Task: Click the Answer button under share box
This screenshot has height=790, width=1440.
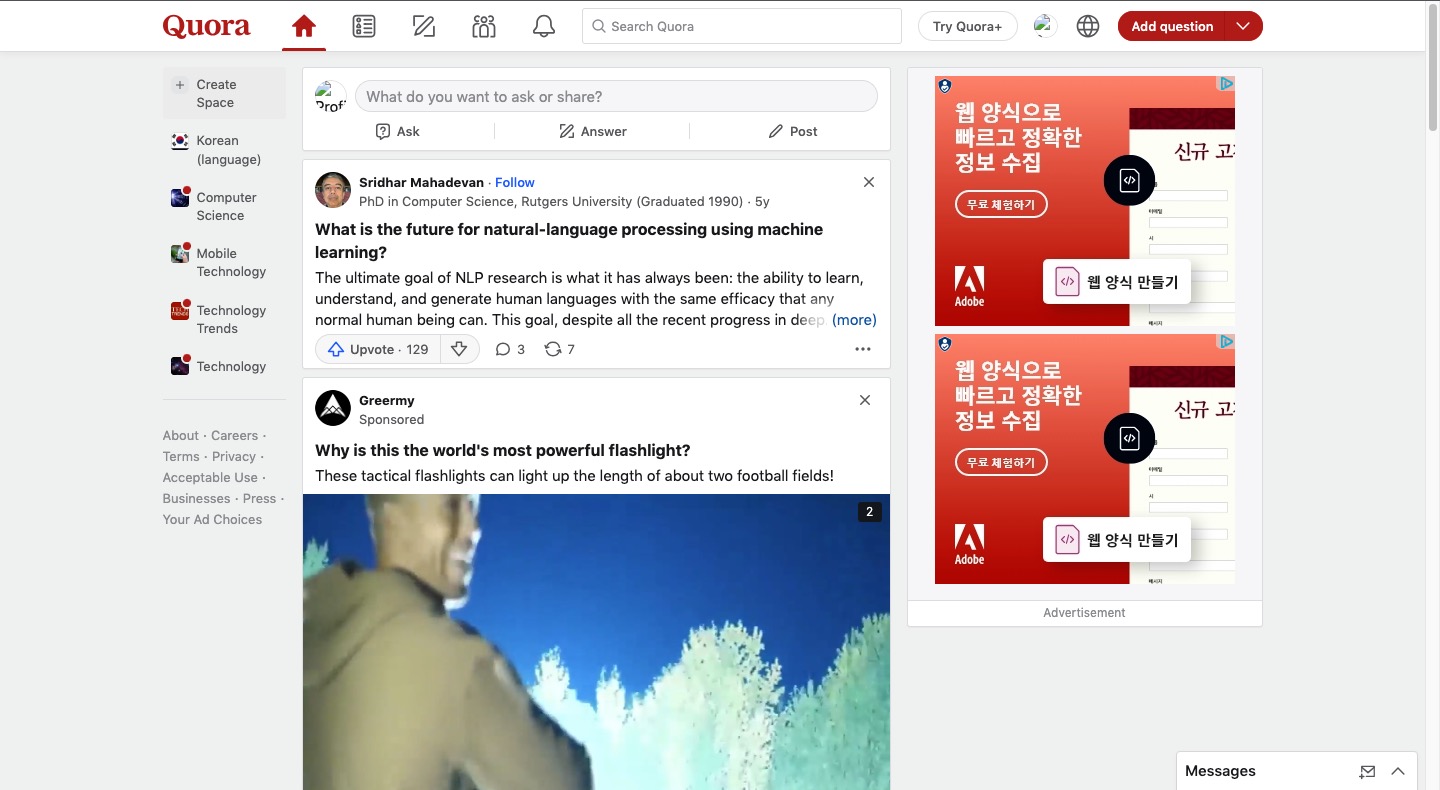Action: tap(592, 131)
